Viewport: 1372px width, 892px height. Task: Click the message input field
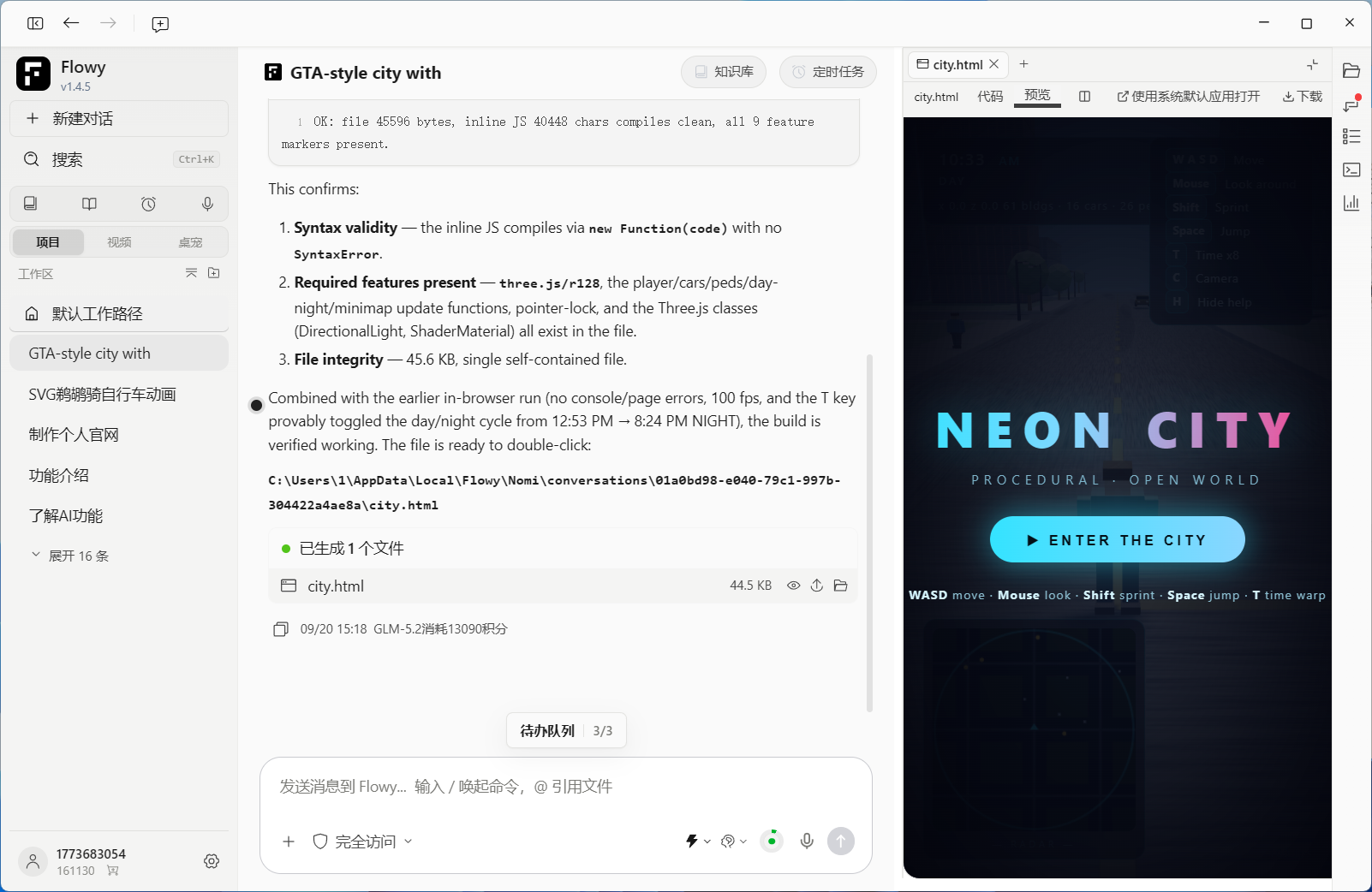[x=565, y=787]
